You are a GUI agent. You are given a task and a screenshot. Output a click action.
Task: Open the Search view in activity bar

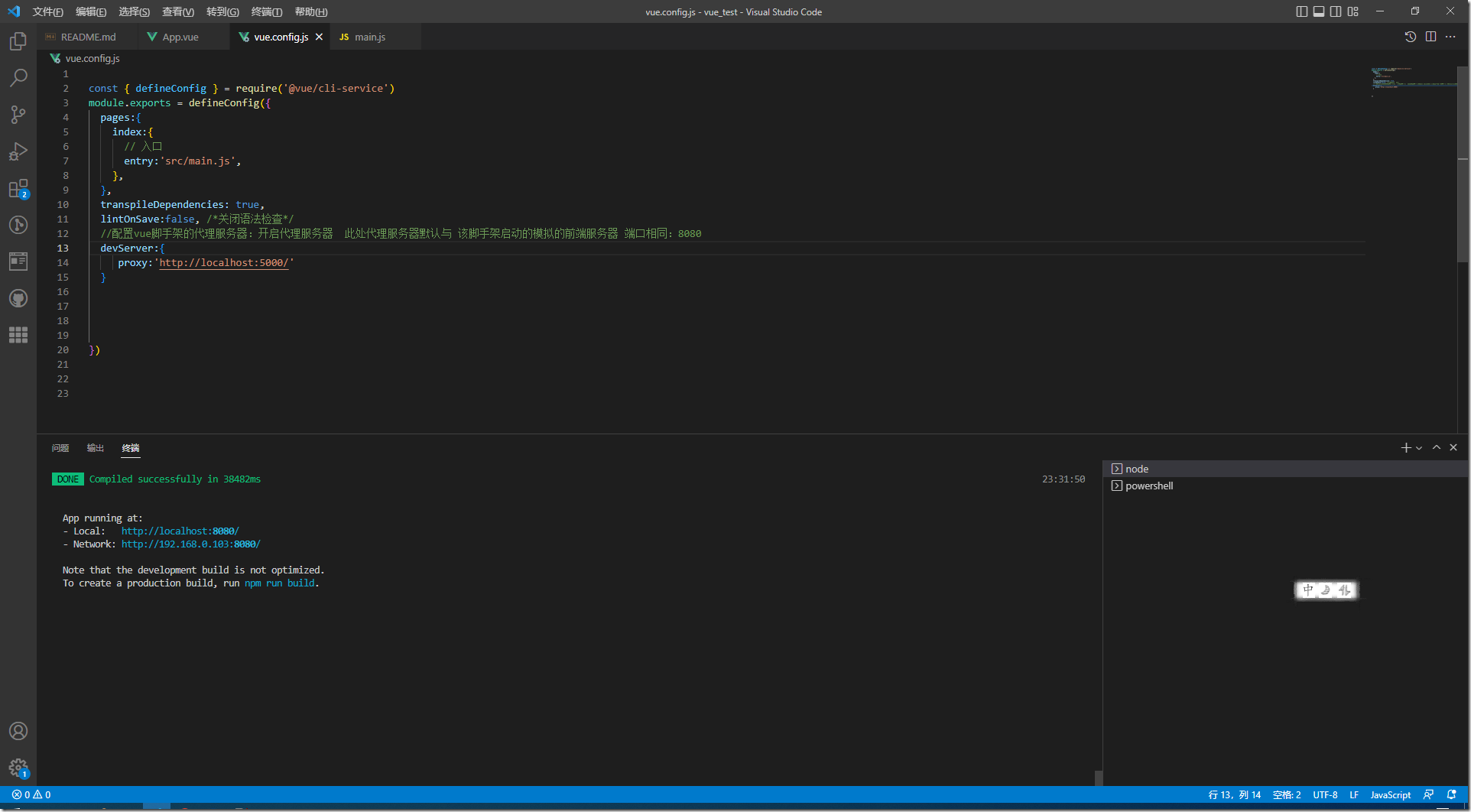(x=18, y=78)
